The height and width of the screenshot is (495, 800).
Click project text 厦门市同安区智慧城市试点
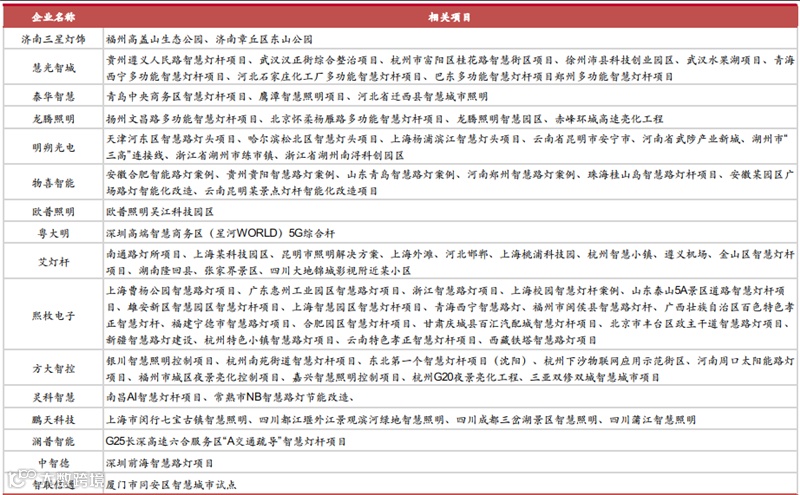tap(171, 484)
